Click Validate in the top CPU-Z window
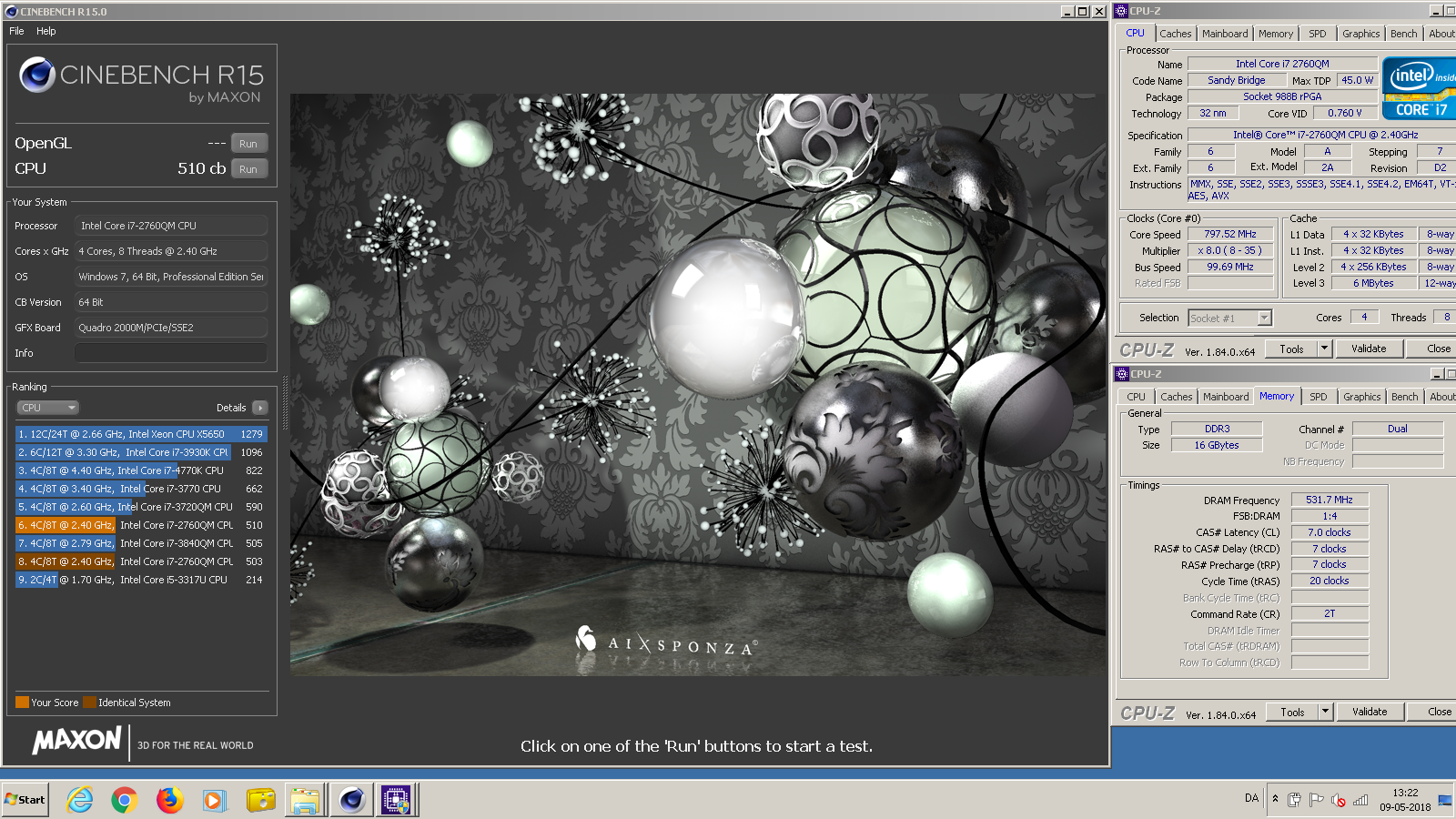Screen dimensions: 1456x819 coord(1369,349)
